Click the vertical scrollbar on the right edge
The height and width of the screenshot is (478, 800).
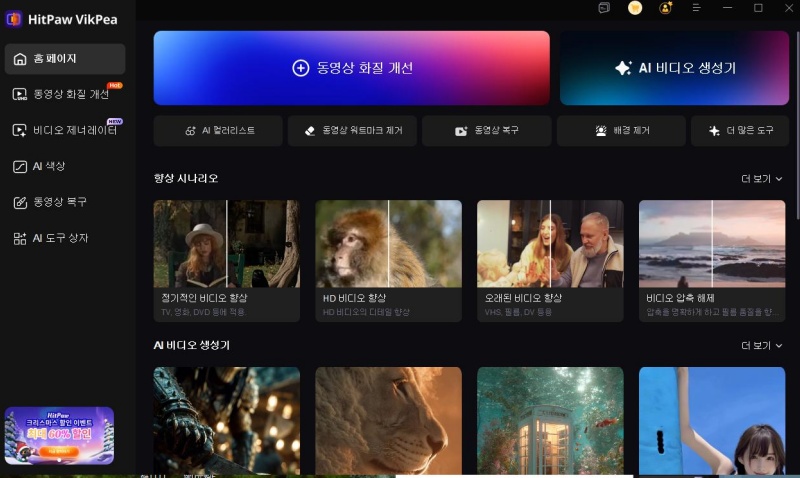(797, 120)
